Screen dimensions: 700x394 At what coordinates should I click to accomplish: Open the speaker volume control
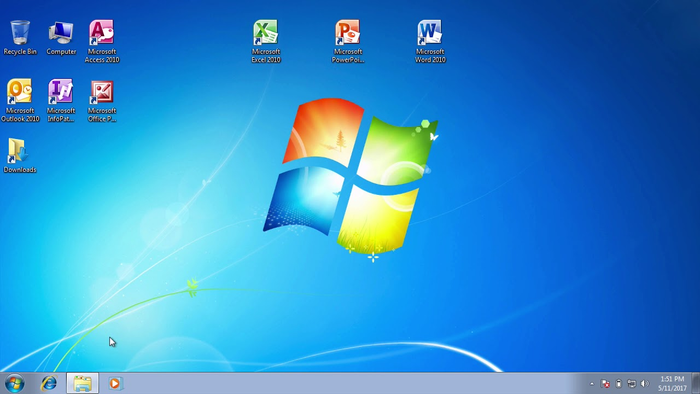click(645, 384)
